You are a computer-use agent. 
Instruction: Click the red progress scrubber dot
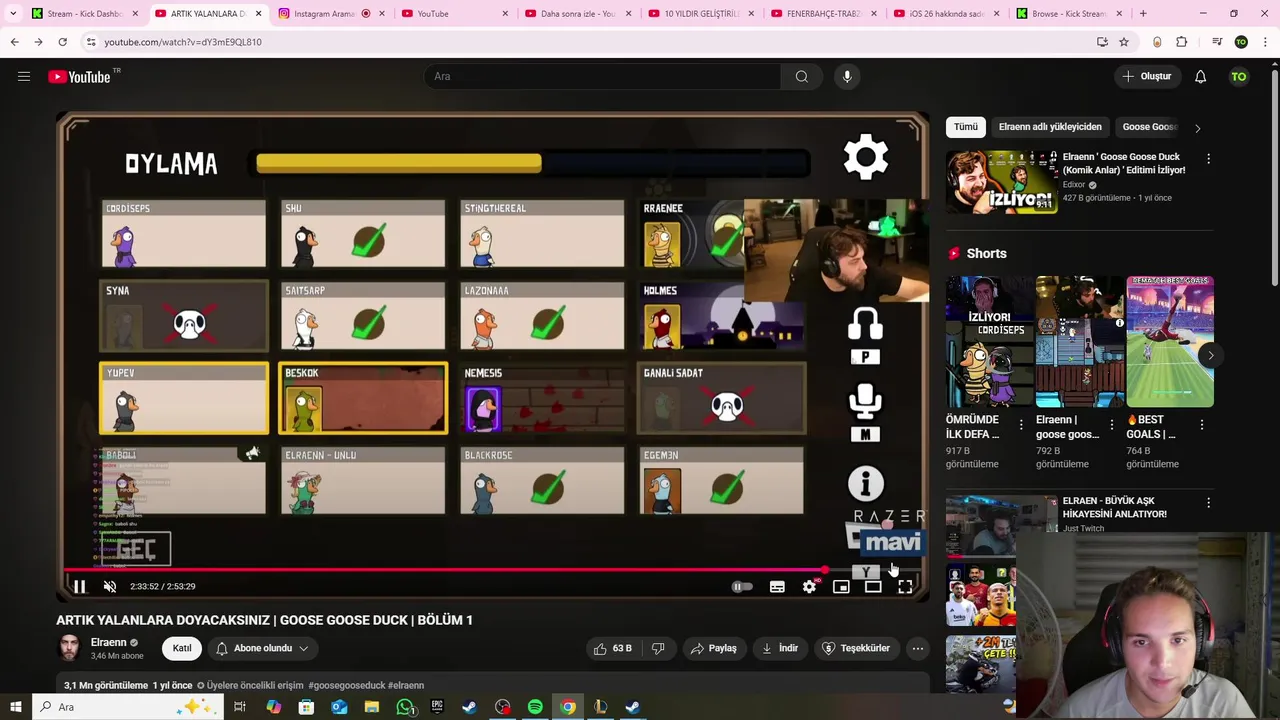click(824, 570)
